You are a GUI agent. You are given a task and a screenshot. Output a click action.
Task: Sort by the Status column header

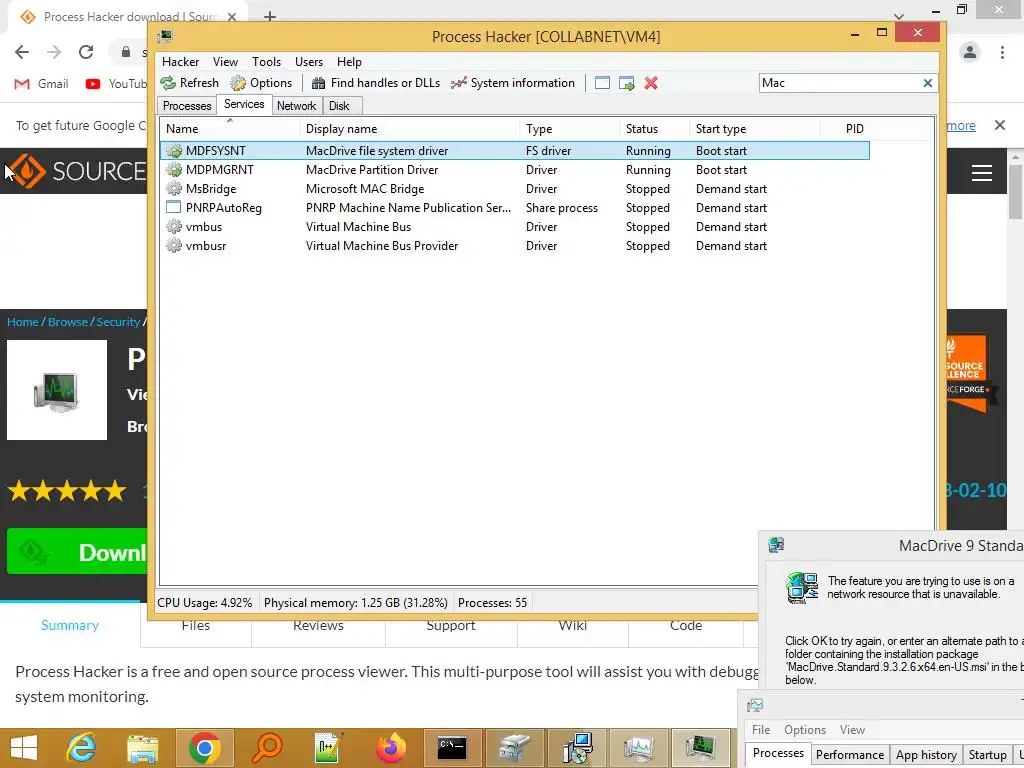click(654, 129)
